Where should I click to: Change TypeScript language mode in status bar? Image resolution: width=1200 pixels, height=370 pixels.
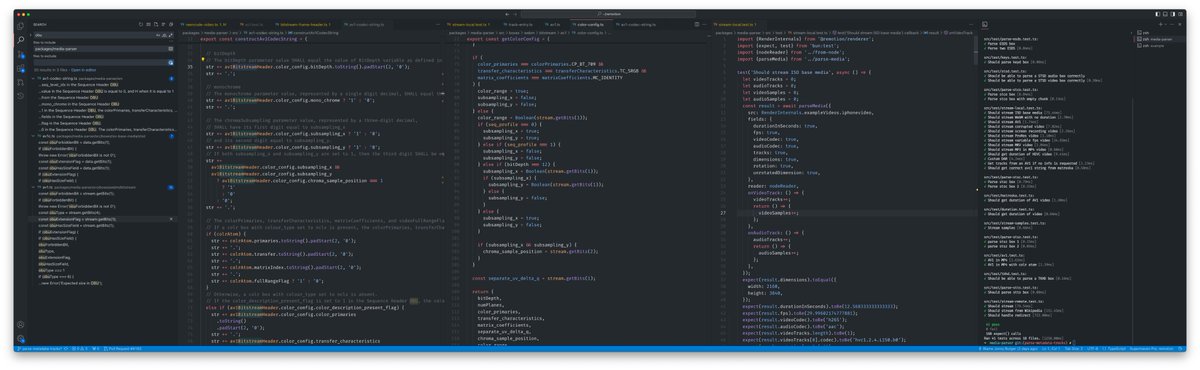click(1114, 348)
